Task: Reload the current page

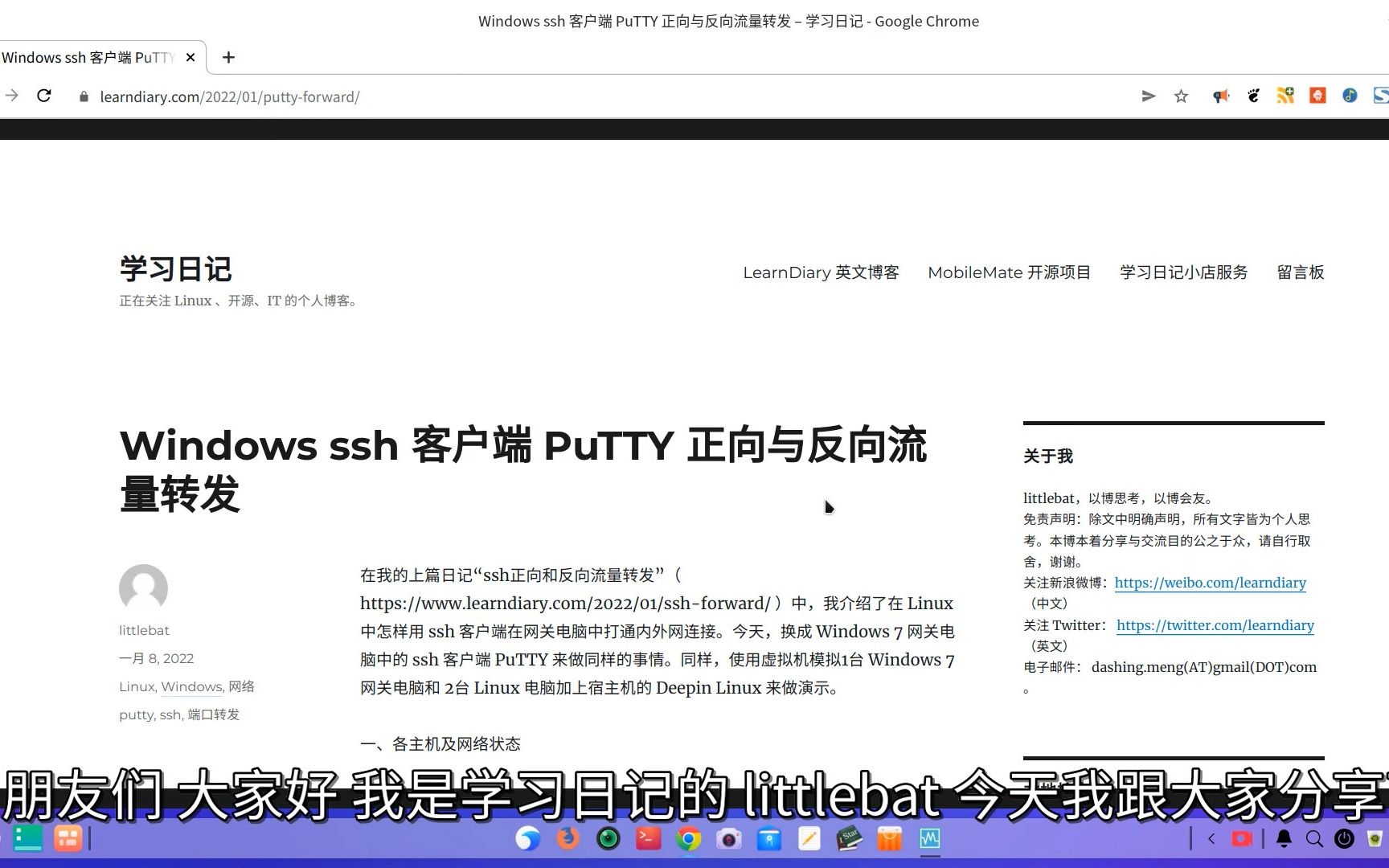Action: (x=44, y=96)
